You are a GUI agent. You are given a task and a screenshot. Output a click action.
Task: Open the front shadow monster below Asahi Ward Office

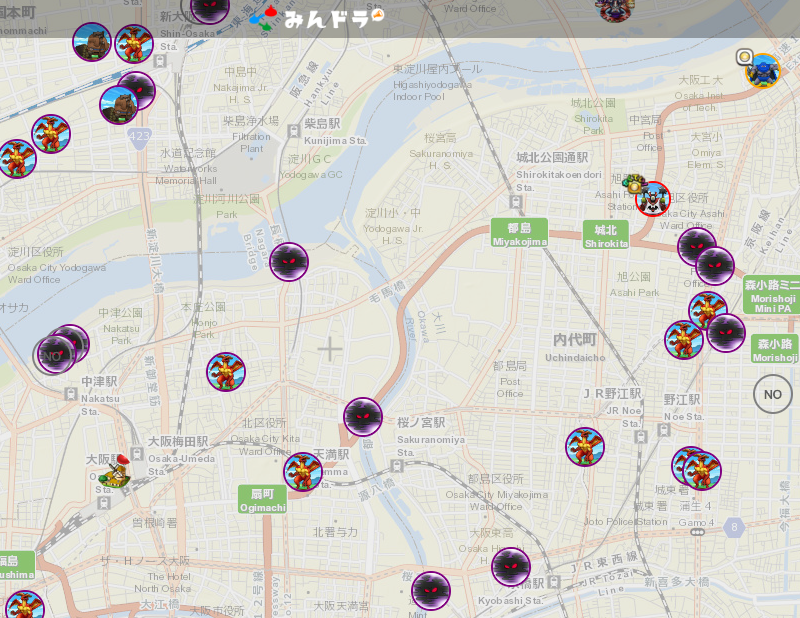tap(715, 266)
